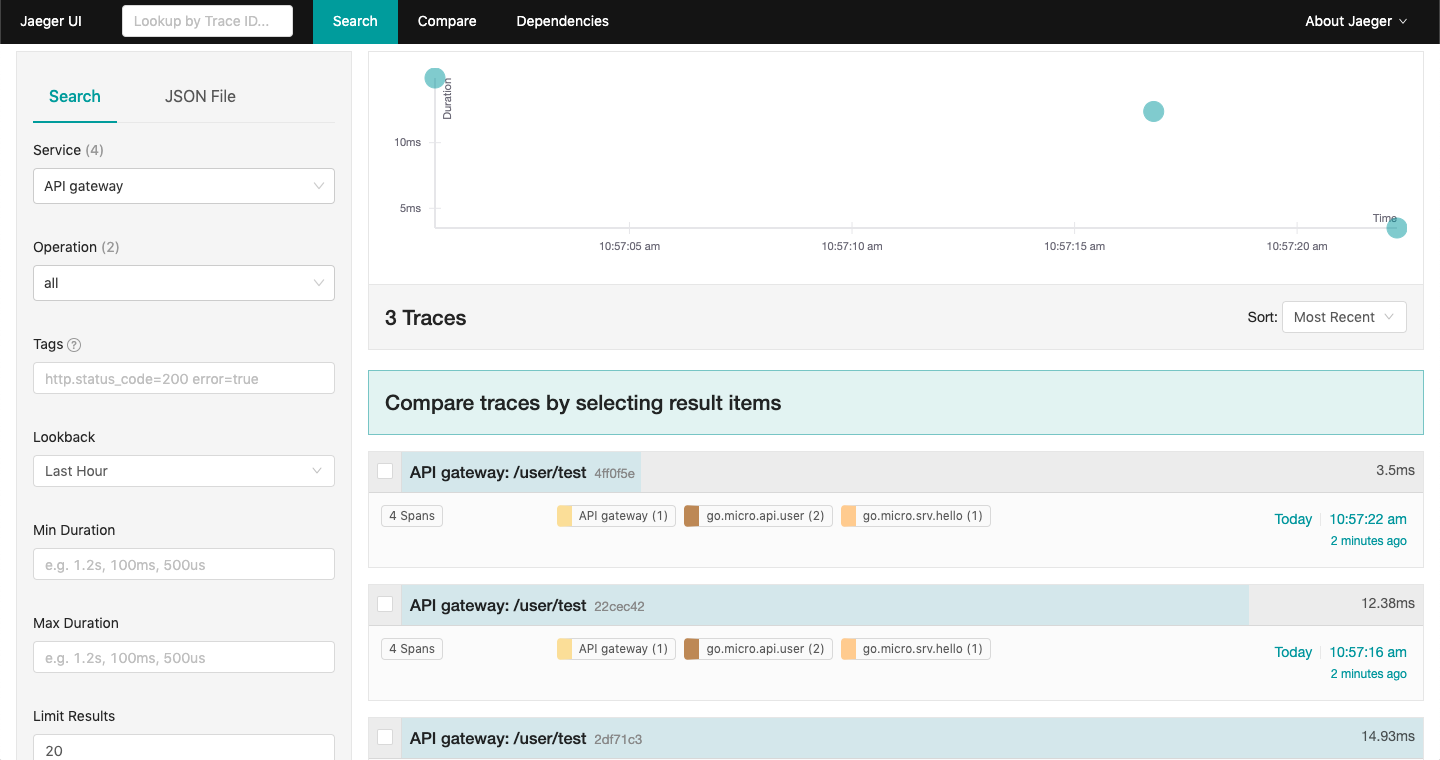Viewport: 1440px width, 760px height.
Task: Open the Service dropdown showing API gateway
Action: (184, 186)
